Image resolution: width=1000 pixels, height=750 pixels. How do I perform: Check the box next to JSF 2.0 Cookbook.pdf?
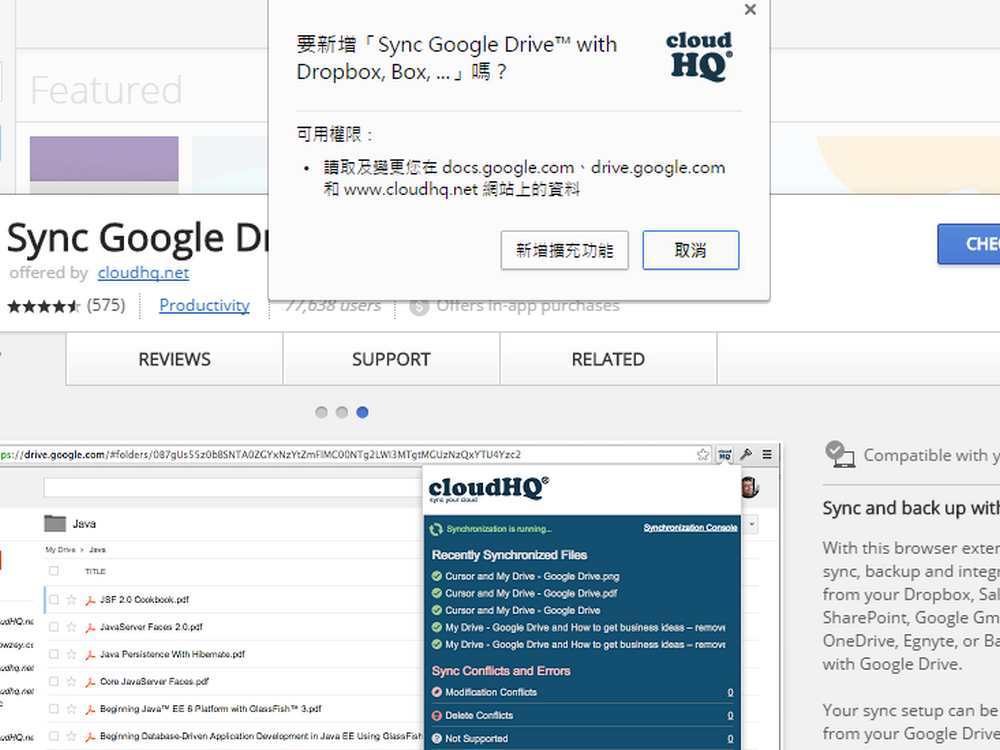click(55, 599)
